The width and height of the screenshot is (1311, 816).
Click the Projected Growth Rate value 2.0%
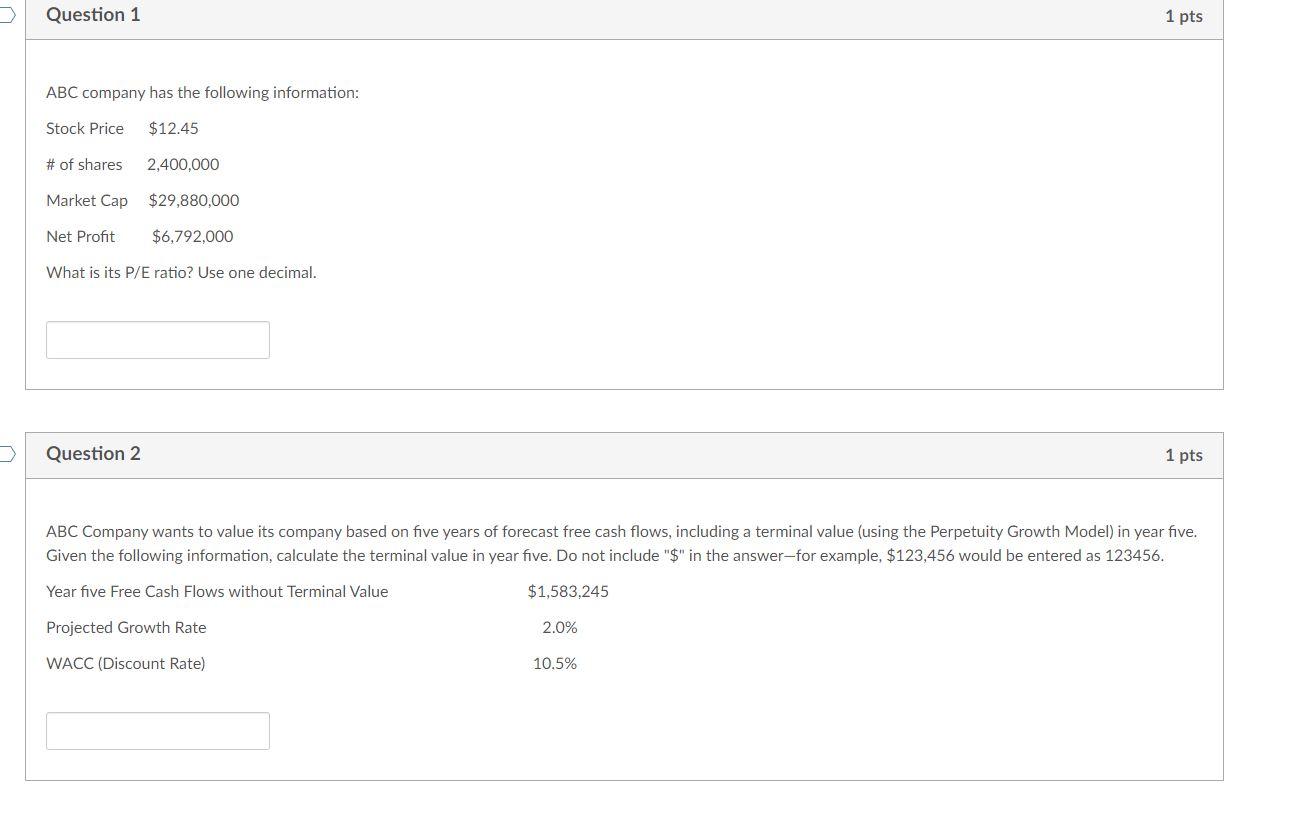pos(560,627)
